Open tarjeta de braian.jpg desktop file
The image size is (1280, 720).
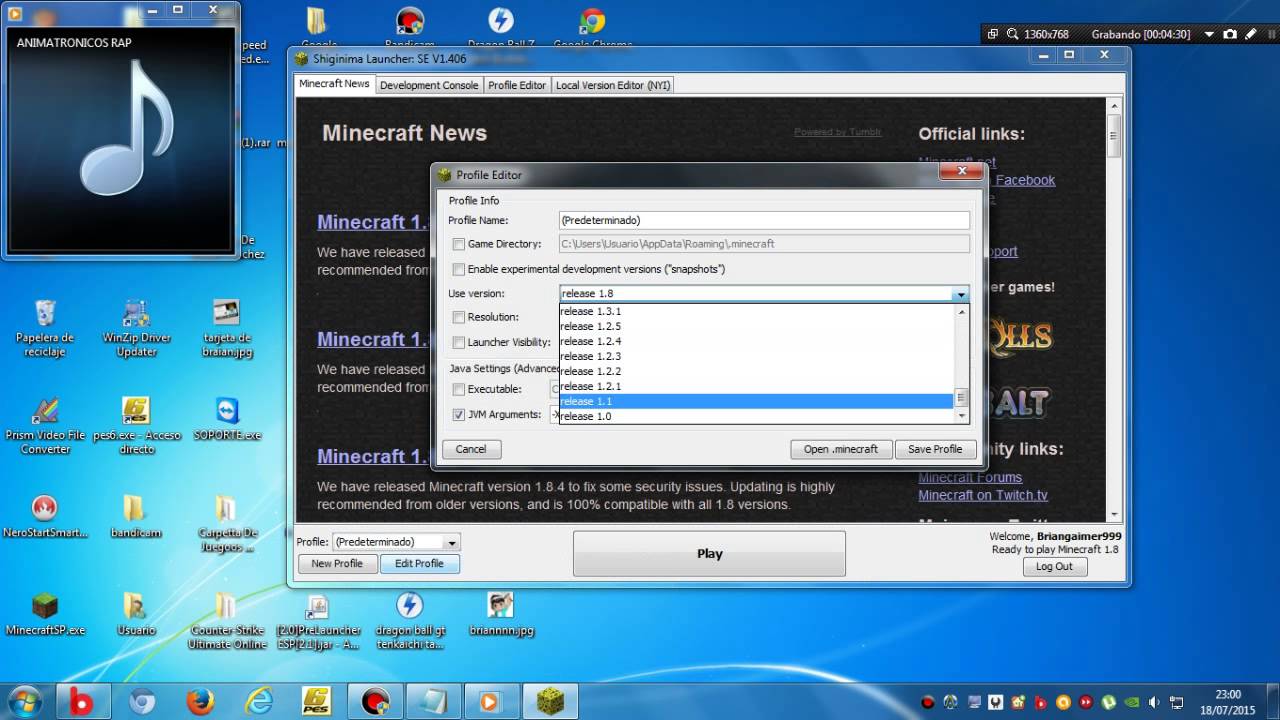(226, 328)
